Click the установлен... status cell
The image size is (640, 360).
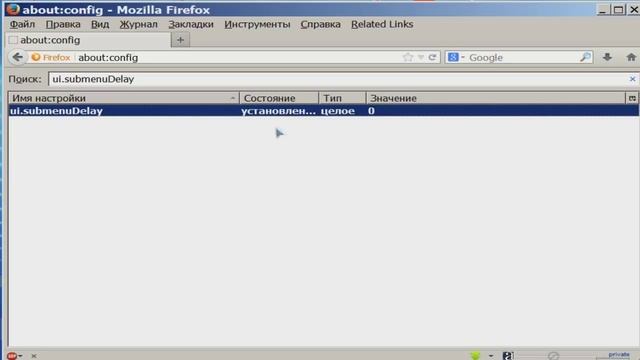pyautogui.click(x=278, y=111)
